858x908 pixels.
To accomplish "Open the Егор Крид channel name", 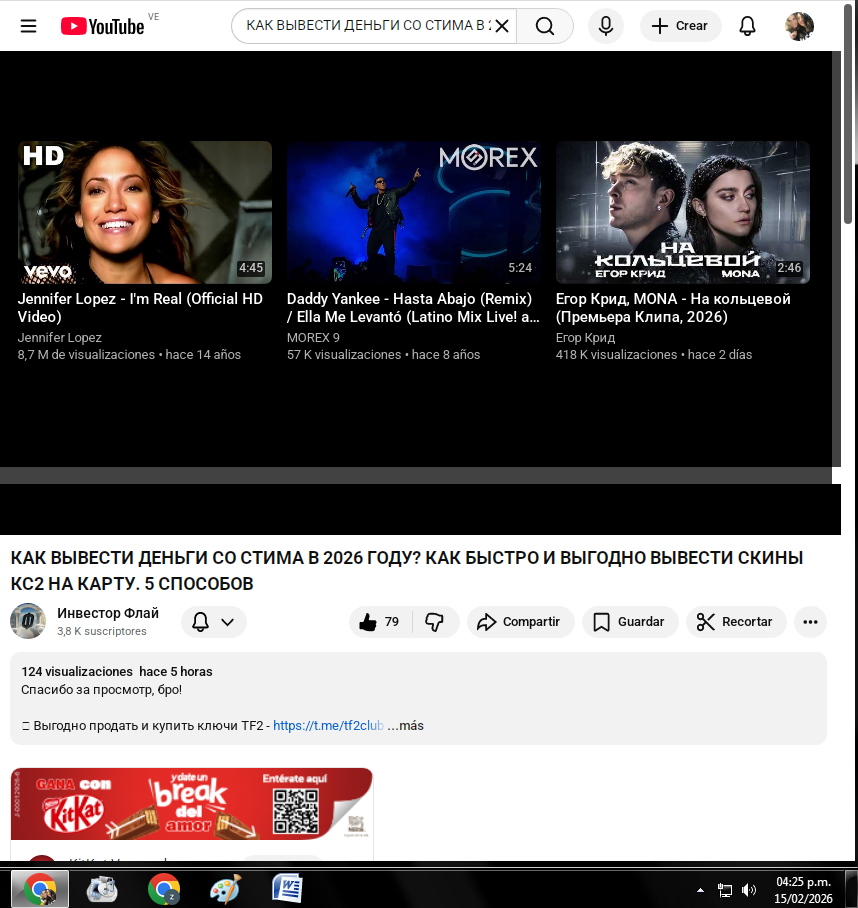I will [x=585, y=338].
